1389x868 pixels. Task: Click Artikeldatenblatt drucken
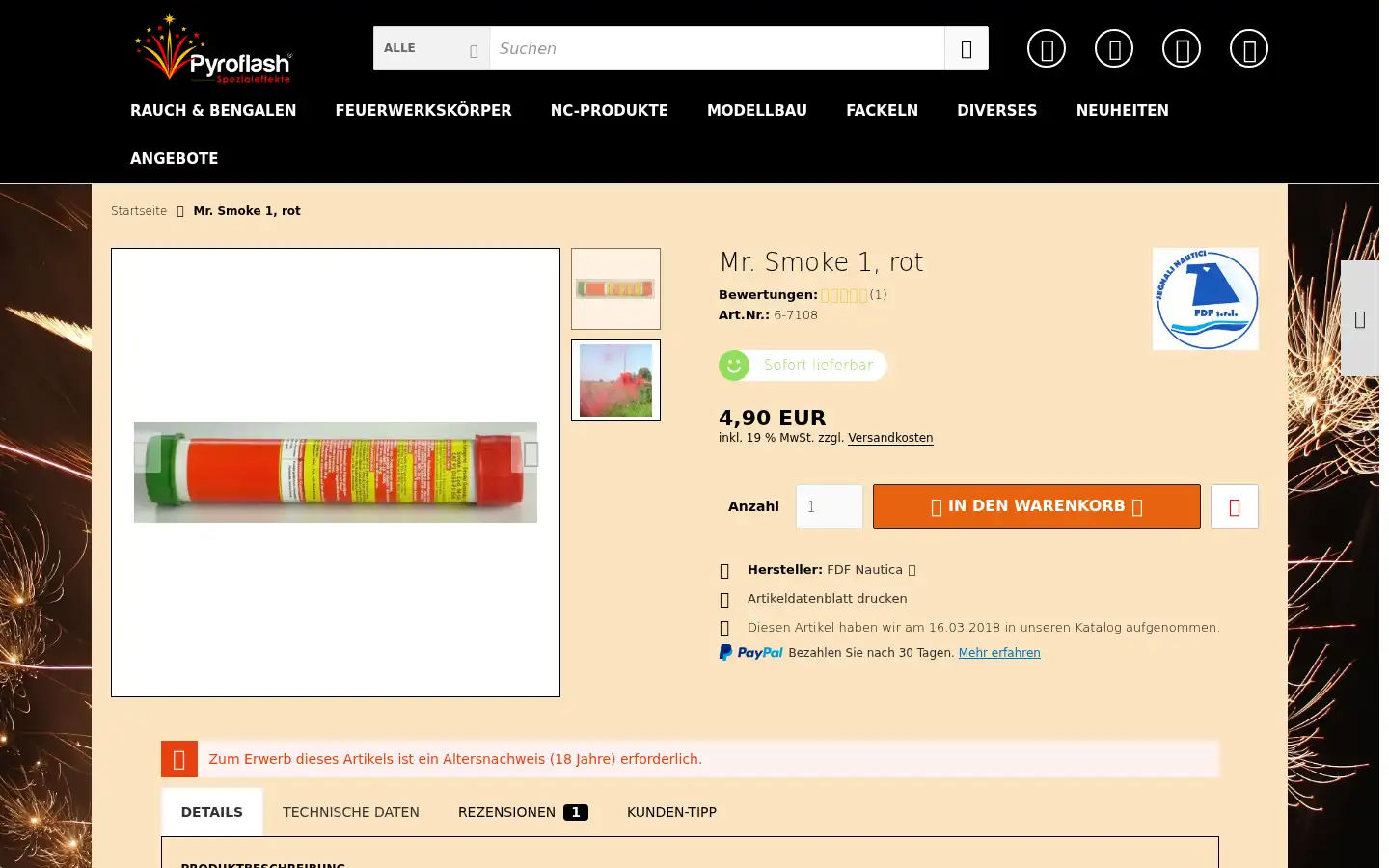point(828,599)
